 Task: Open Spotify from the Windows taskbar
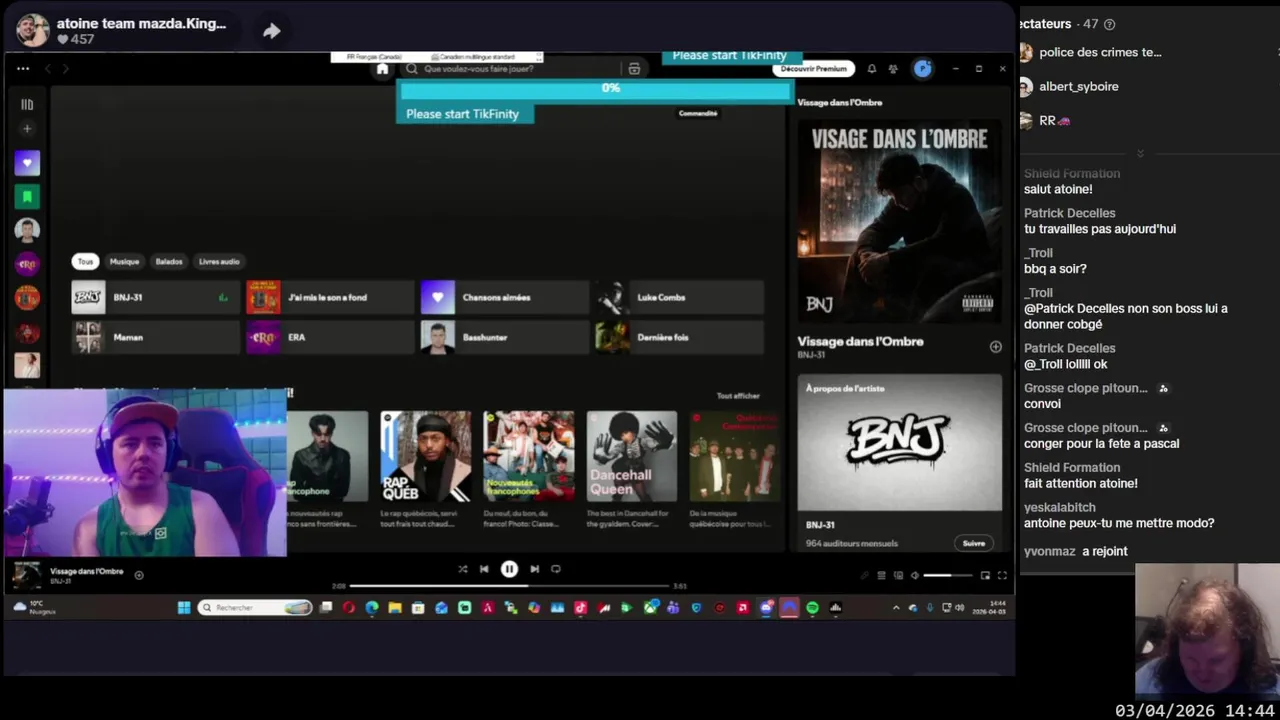pos(812,607)
